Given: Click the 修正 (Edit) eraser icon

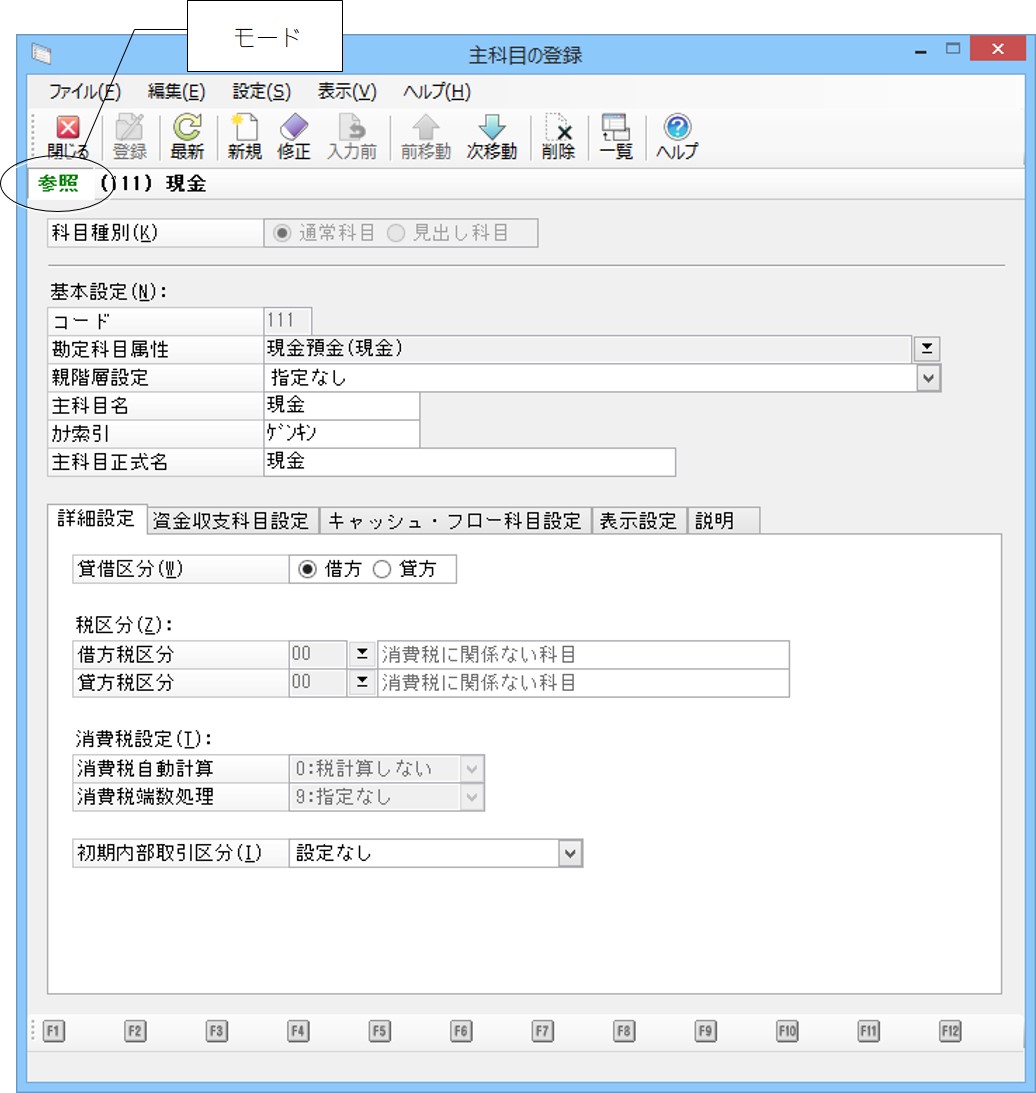Looking at the screenshot, I should (294, 129).
